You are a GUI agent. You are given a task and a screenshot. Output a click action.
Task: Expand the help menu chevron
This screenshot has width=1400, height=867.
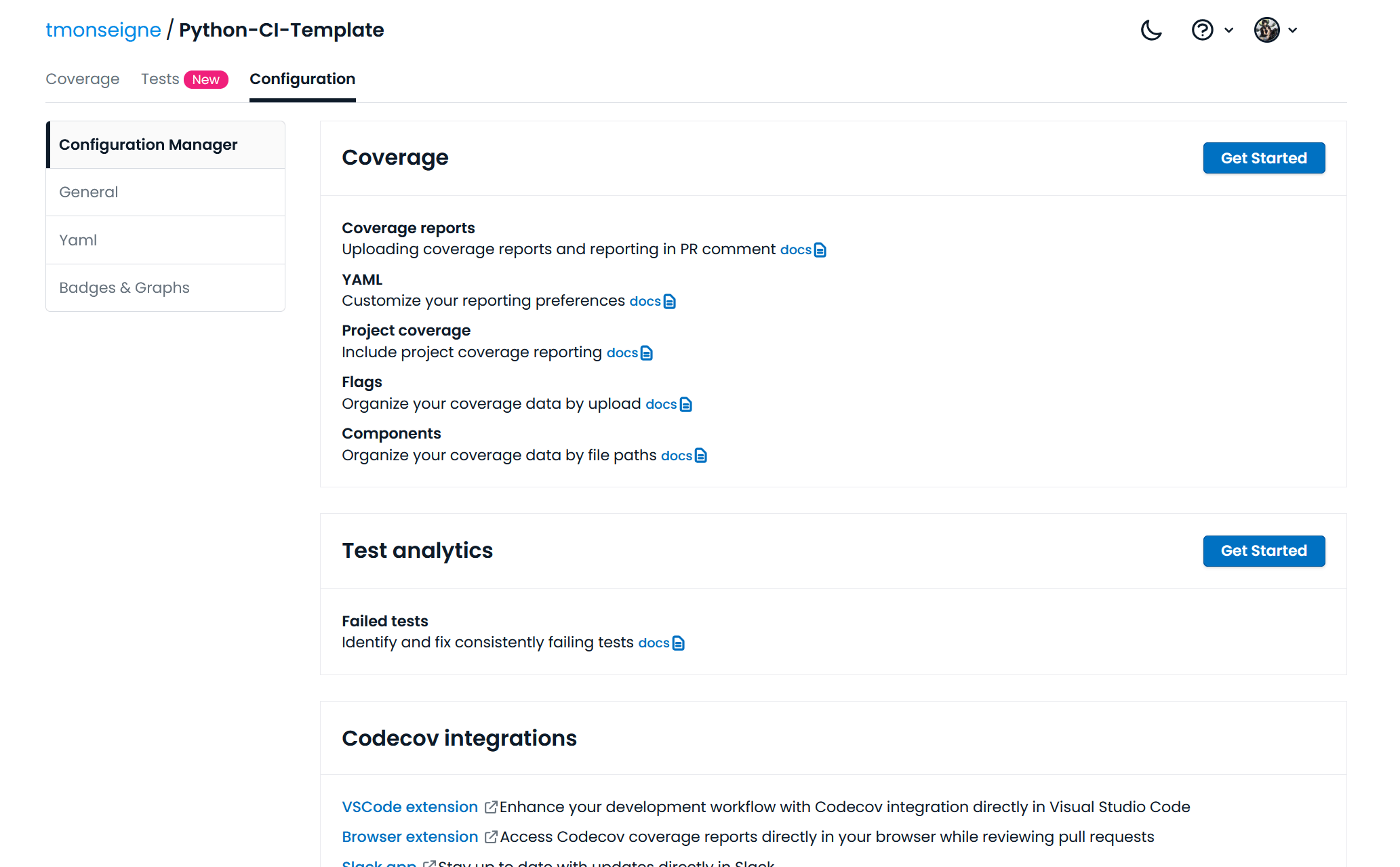tap(1228, 31)
